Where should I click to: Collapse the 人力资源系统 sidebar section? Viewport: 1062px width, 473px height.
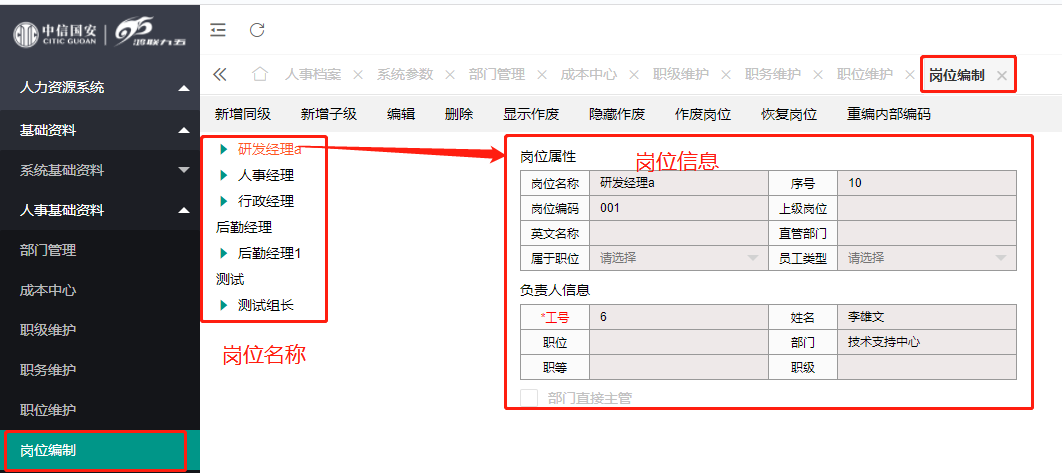183,89
